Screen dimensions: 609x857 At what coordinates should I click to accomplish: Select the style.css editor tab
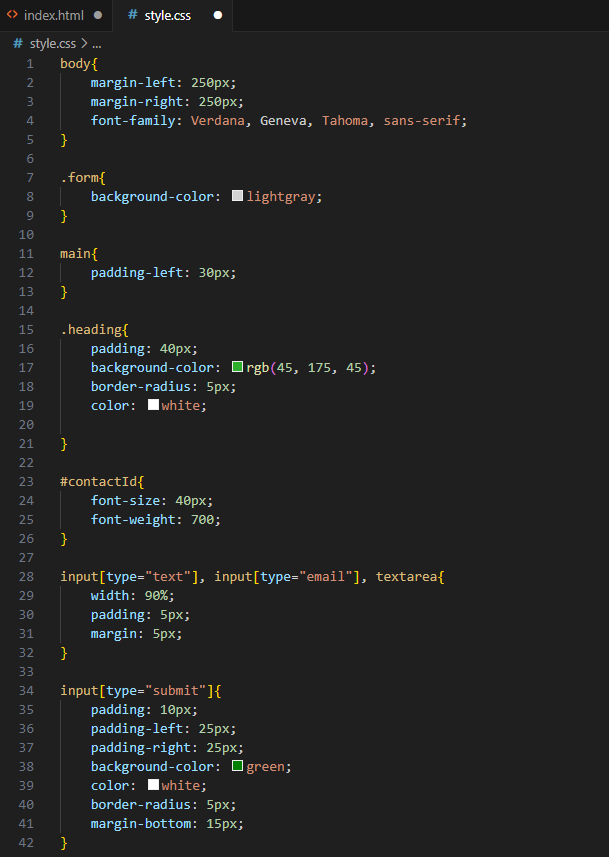click(x=172, y=15)
